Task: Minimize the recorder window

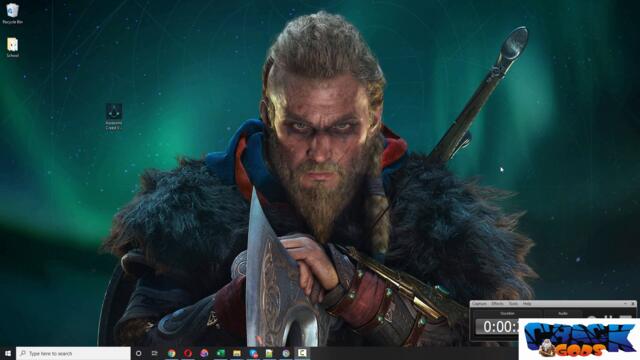Action: (x=625, y=304)
